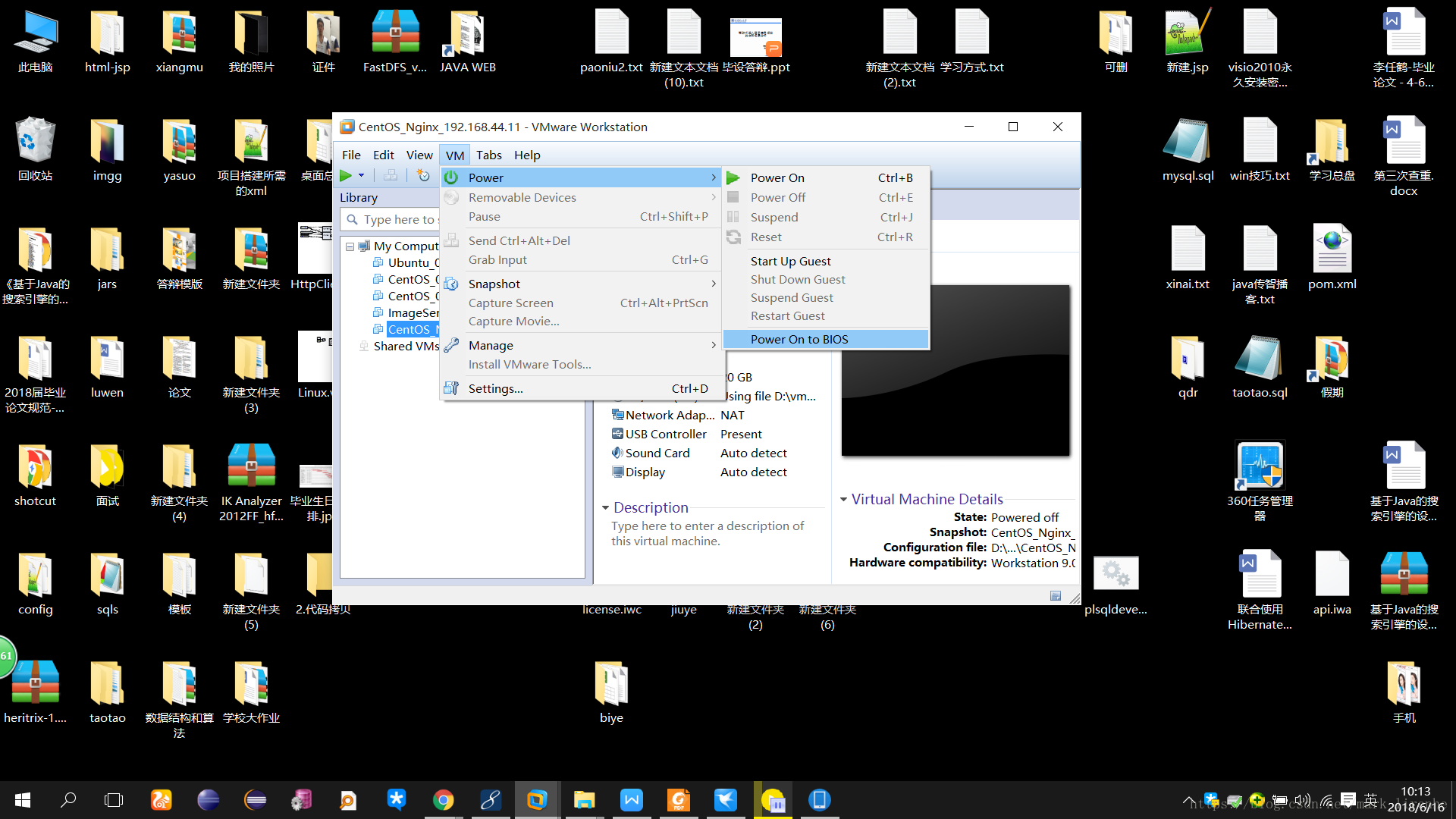Select IK Analyzer archive desktop icon

pos(251,483)
